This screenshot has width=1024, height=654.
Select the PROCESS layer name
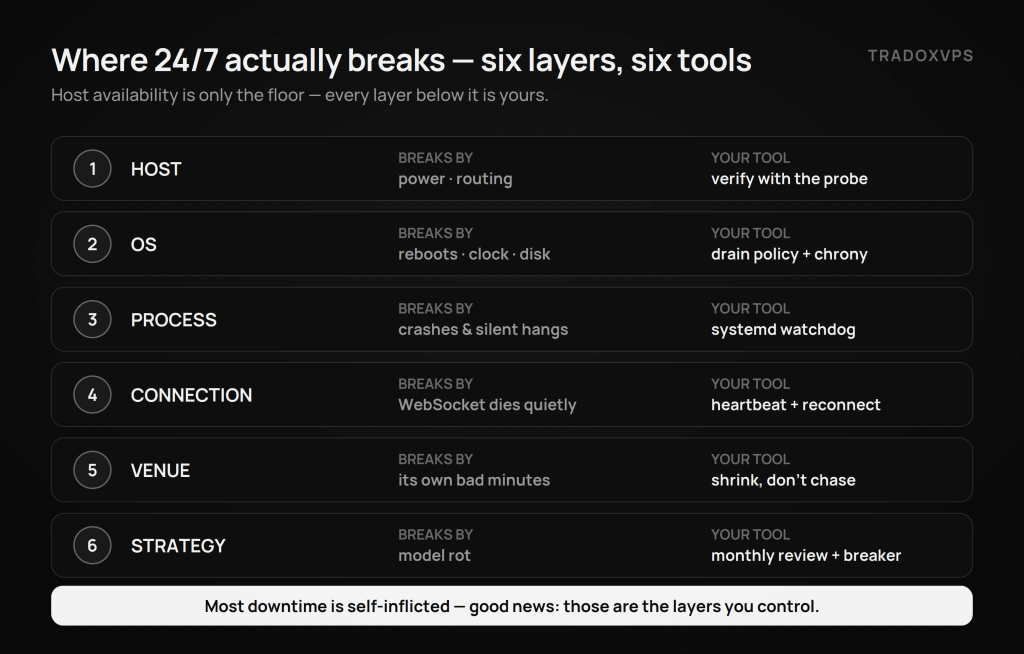[x=174, y=320]
